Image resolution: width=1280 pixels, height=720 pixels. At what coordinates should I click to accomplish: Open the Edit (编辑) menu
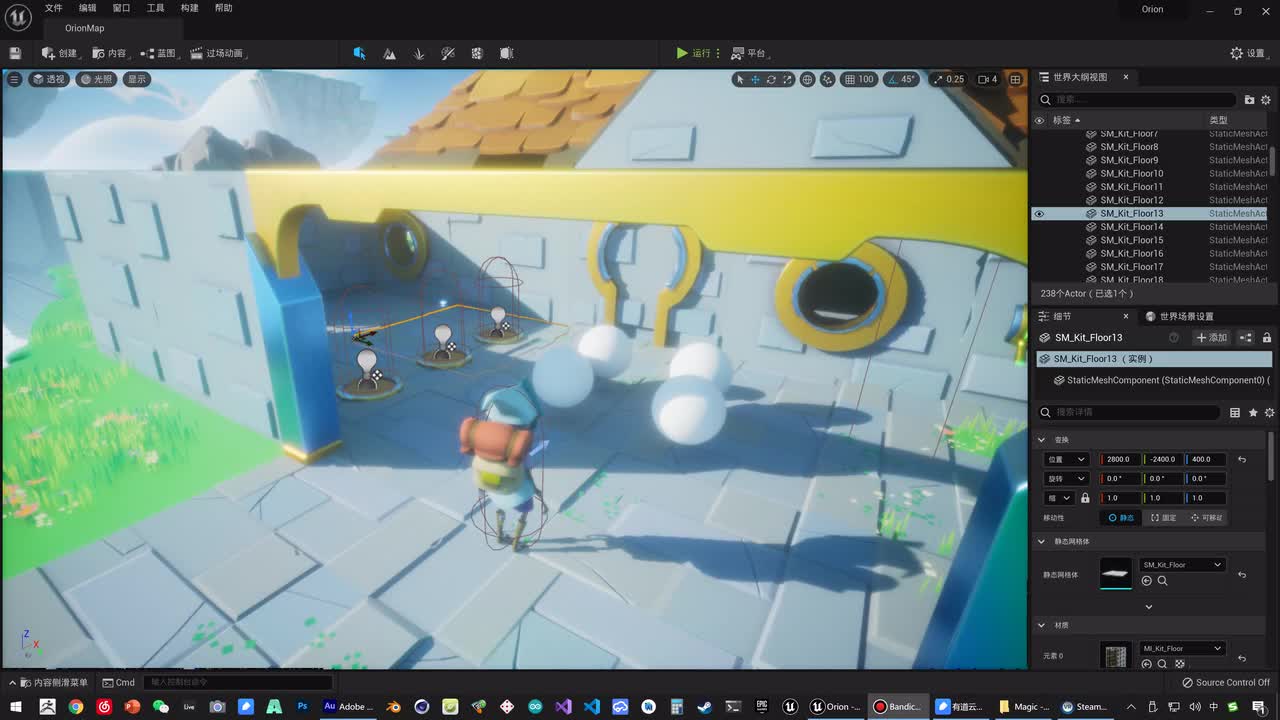87,8
